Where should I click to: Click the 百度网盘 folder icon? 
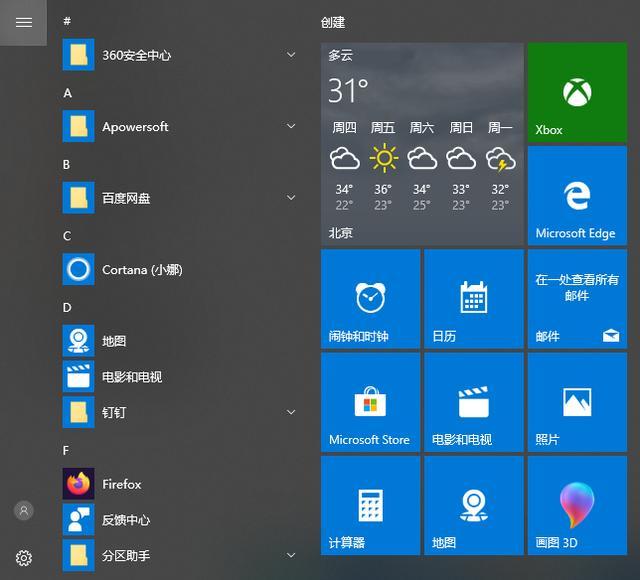[x=78, y=198]
